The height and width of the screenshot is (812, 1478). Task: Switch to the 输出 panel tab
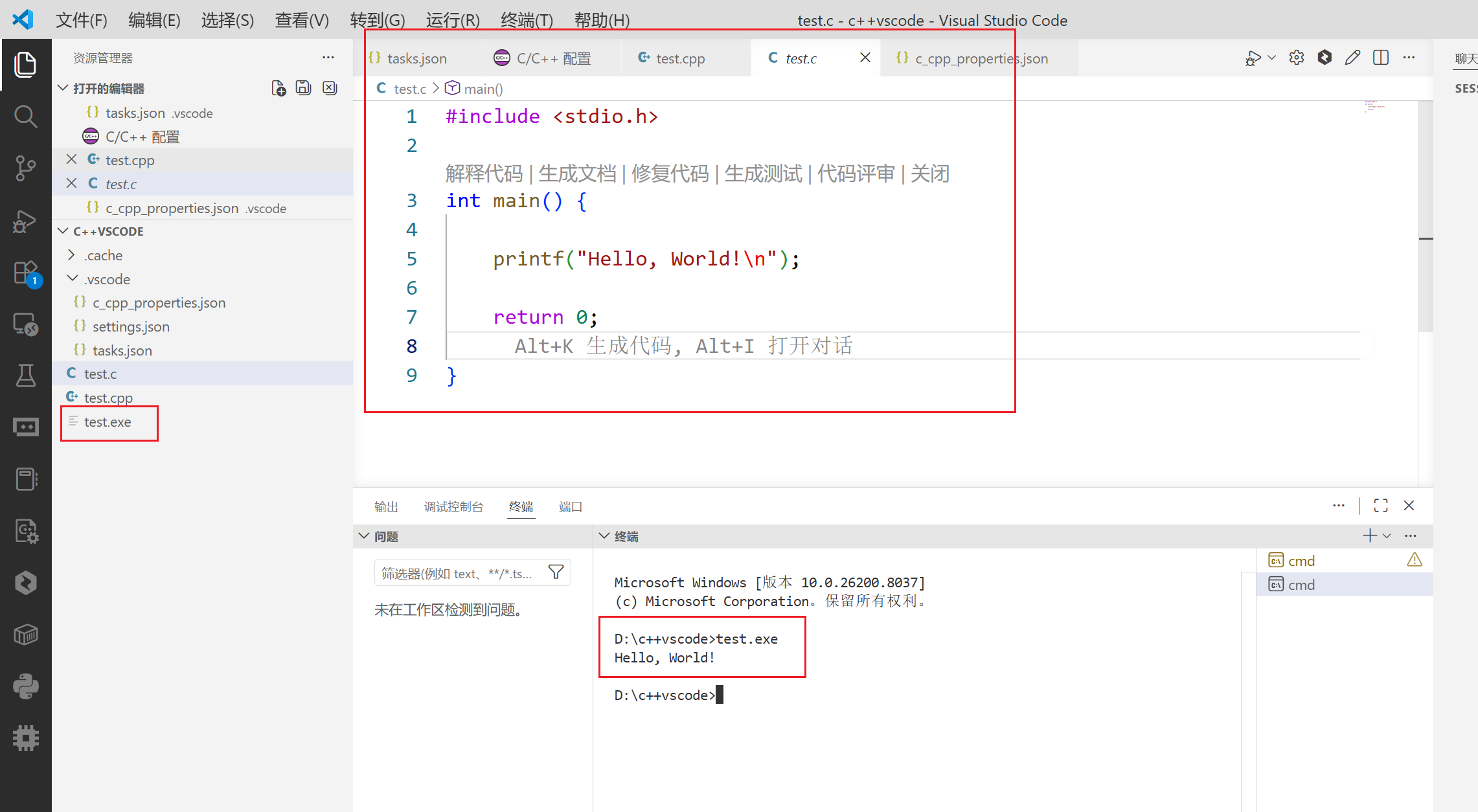click(386, 506)
